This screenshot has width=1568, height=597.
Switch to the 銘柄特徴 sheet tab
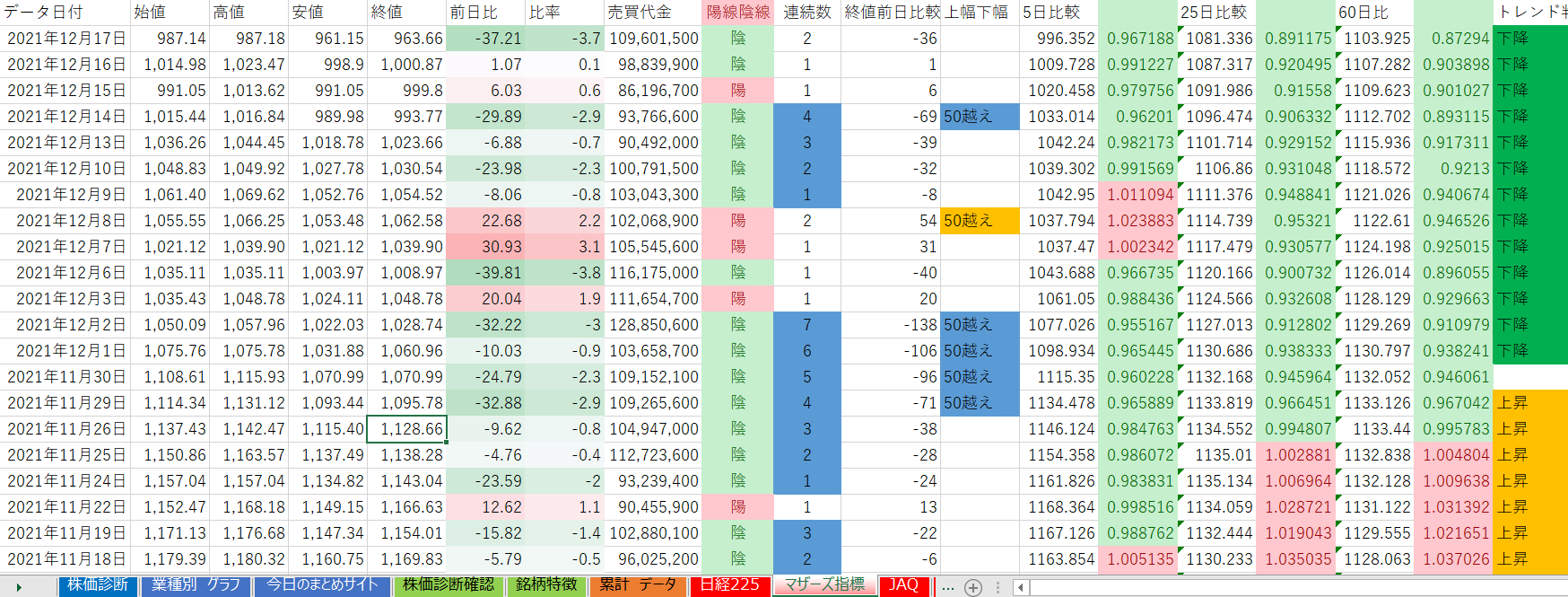pos(546,585)
